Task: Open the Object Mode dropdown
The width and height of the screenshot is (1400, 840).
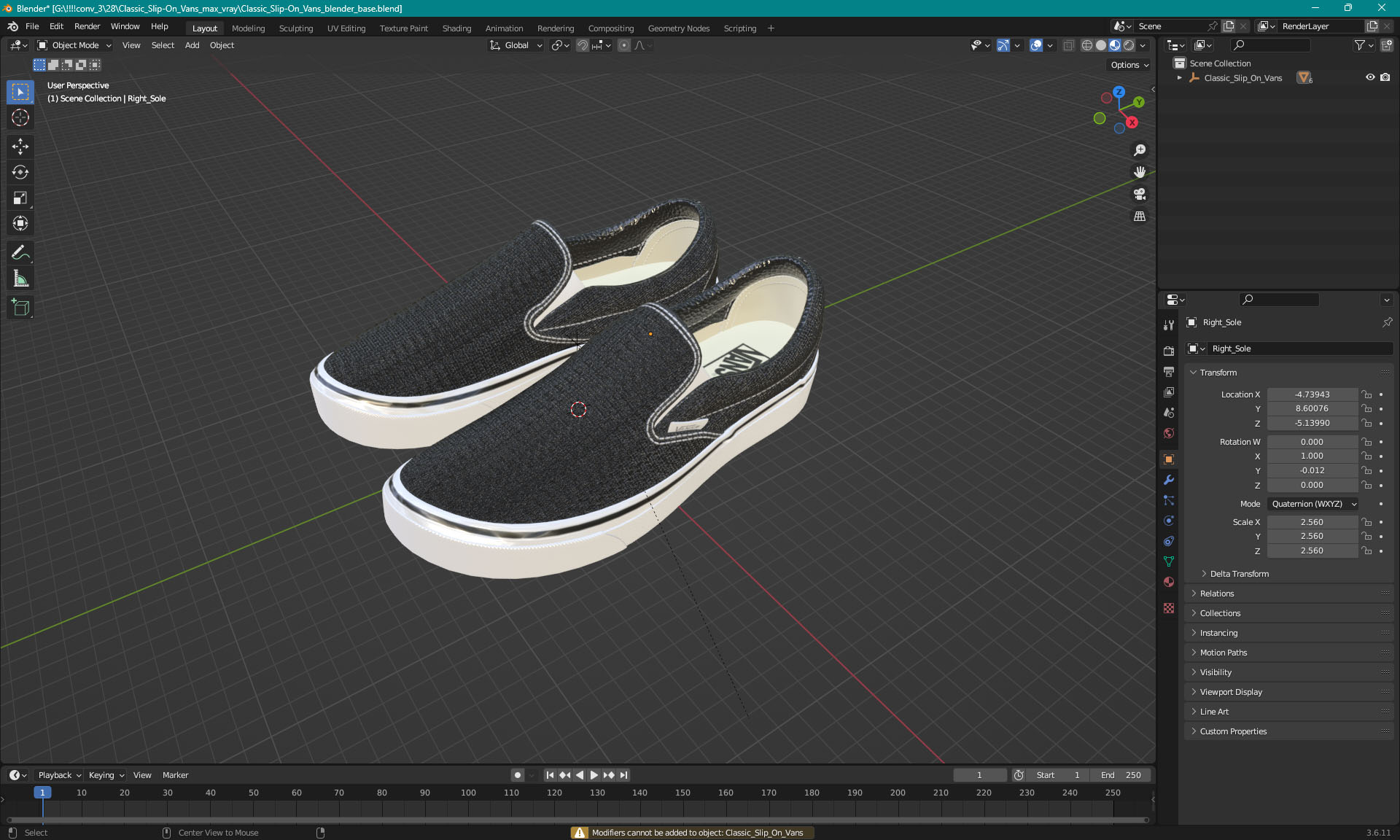Action: tap(74, 45)
